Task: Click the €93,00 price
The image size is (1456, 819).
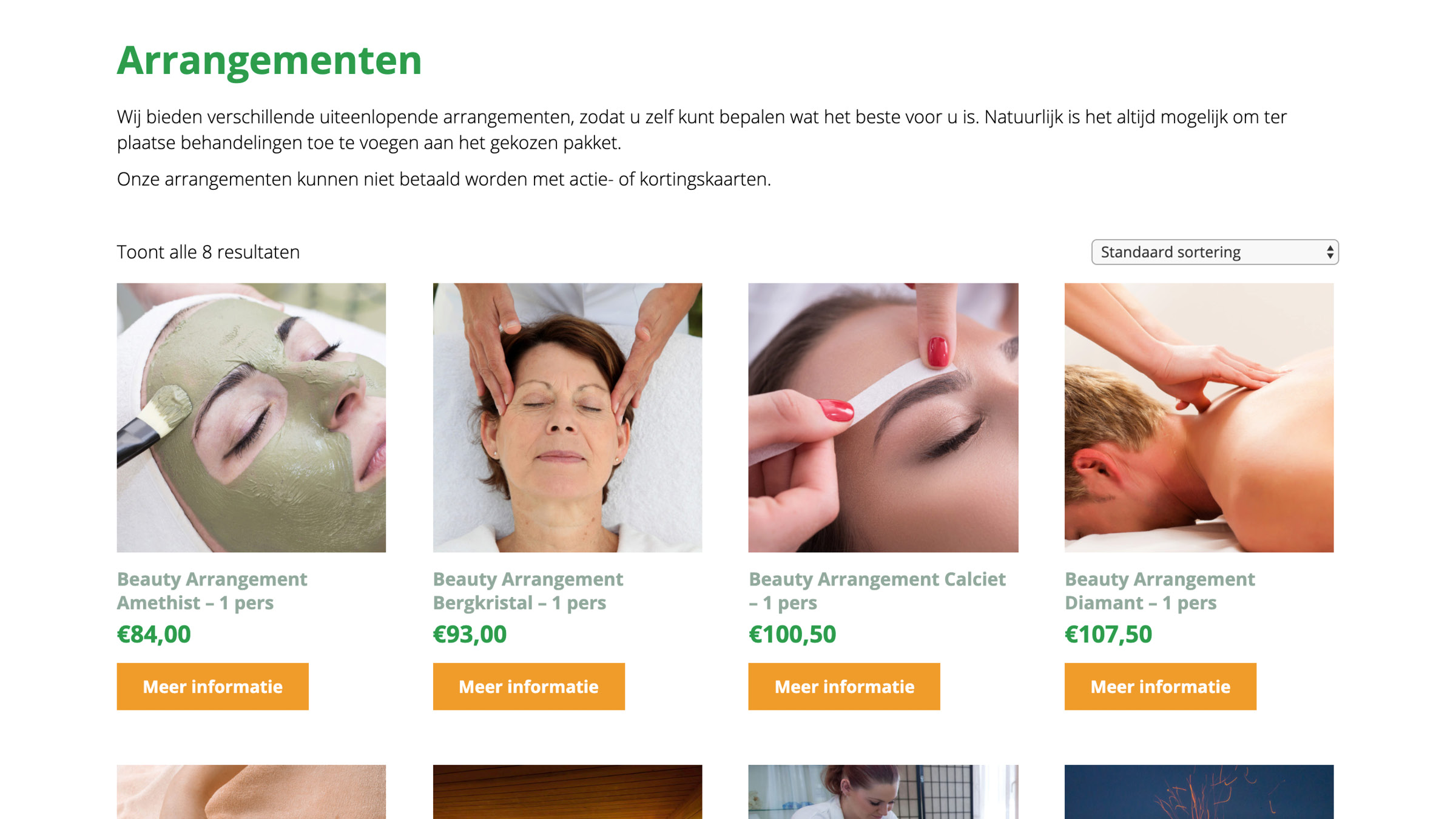Action: pos(470,634)
